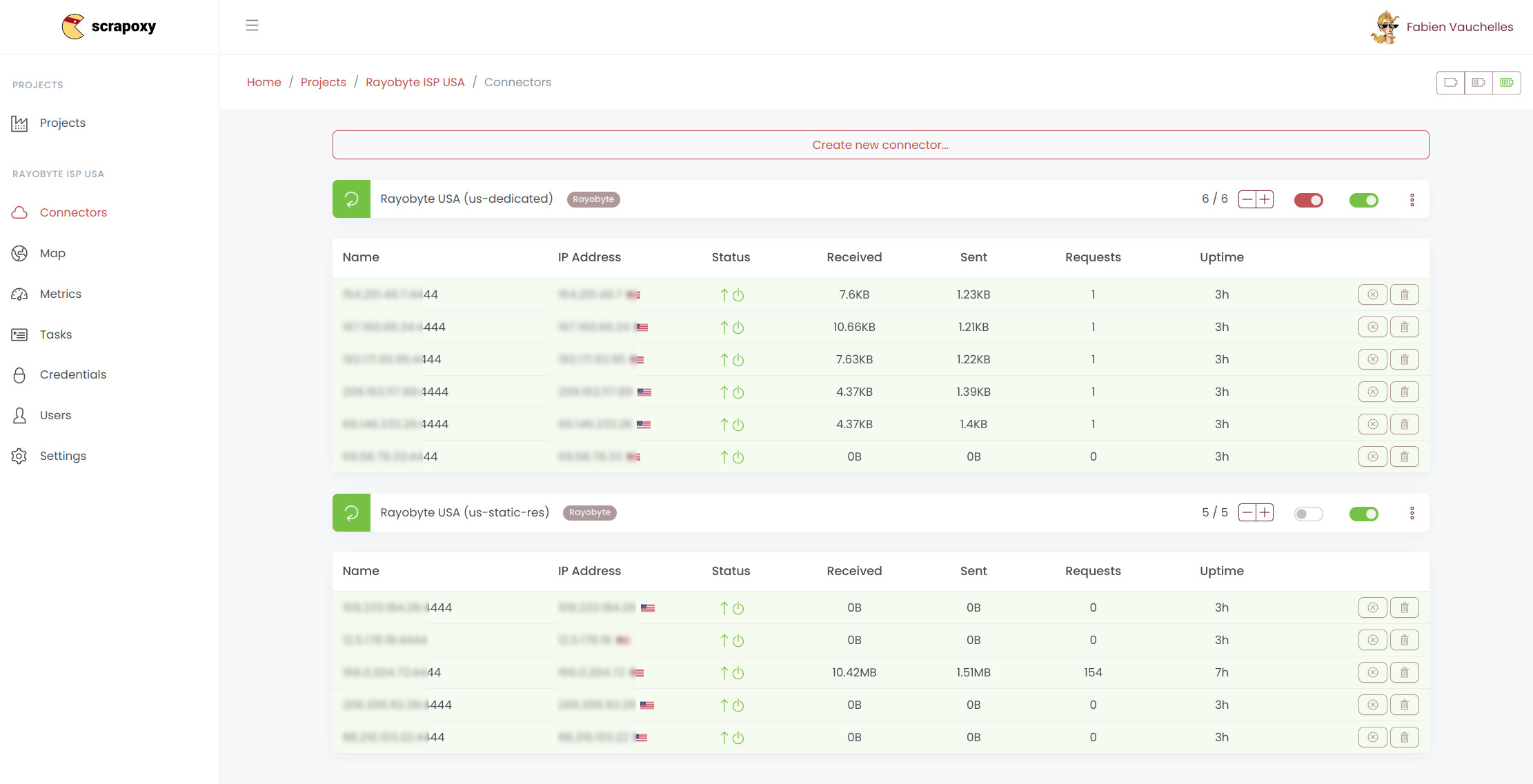Open the Users section in the sidebar
The width and height of the screenshot is (1533, 784).
coord(55,415)
